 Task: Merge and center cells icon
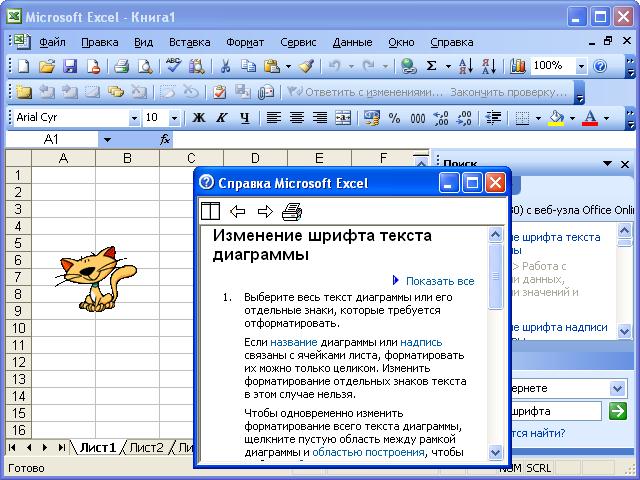pyautogui.click(x=343, y=118)
